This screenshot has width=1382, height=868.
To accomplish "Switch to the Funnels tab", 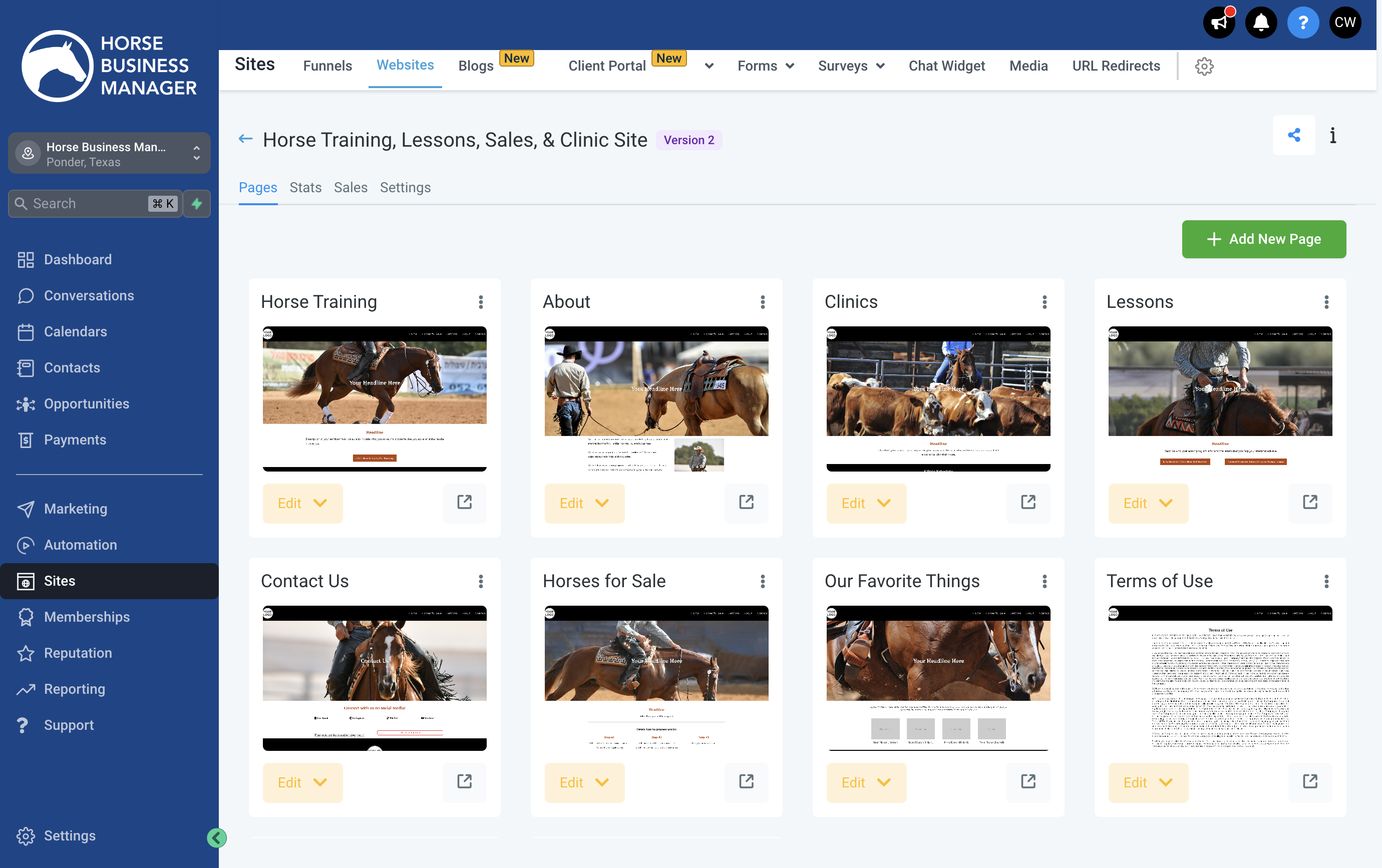I will click(x=327, y=67).
